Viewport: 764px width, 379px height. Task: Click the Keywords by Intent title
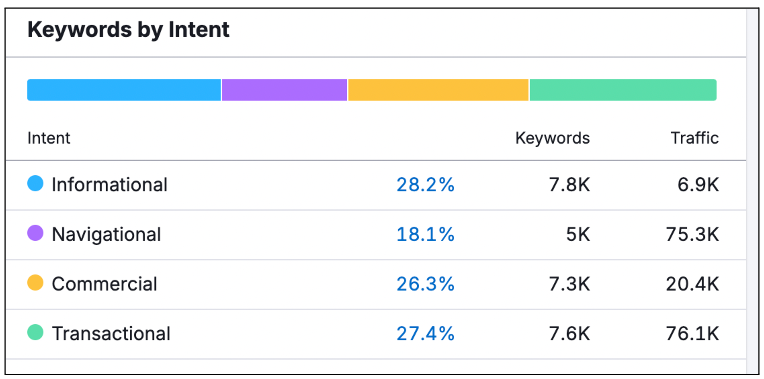tap(128, 30)
